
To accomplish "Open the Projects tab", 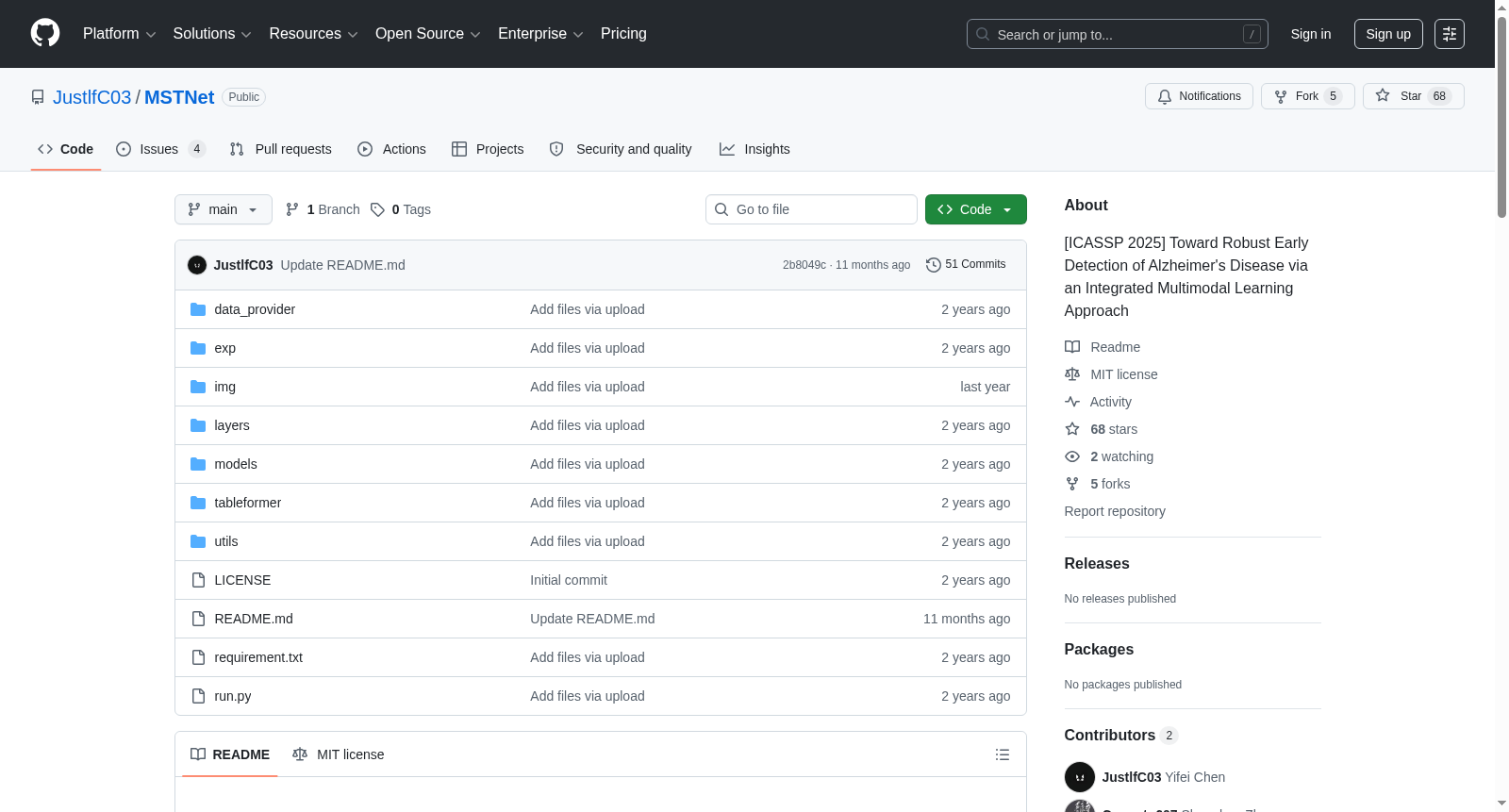I will tap(488, 149).
